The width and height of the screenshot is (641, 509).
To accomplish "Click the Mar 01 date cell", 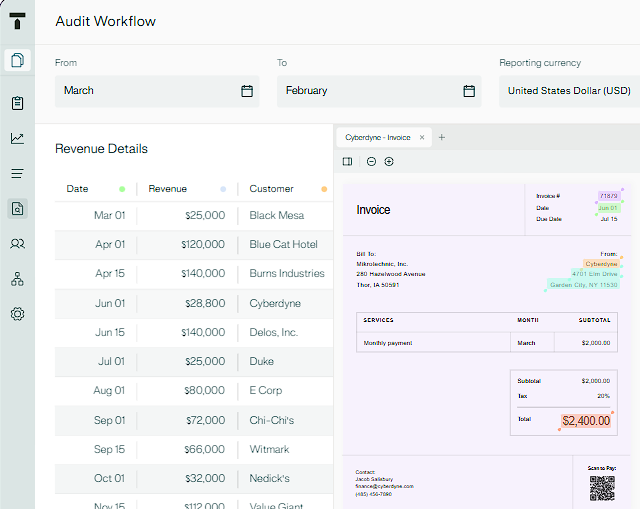I will [x=110, y=215].
